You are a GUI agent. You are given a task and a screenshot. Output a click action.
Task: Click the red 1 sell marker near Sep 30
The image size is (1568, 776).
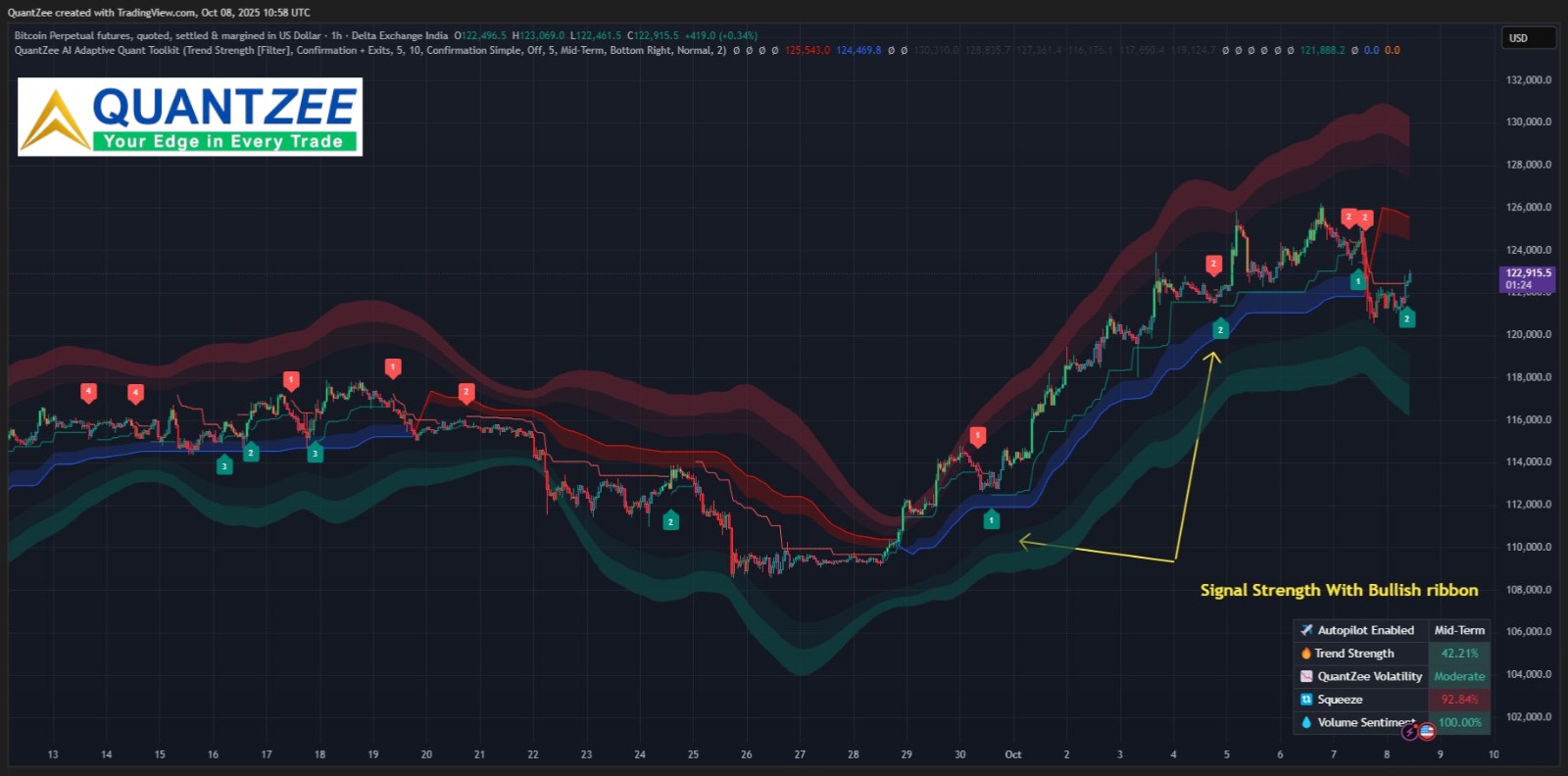coord(977,435)
